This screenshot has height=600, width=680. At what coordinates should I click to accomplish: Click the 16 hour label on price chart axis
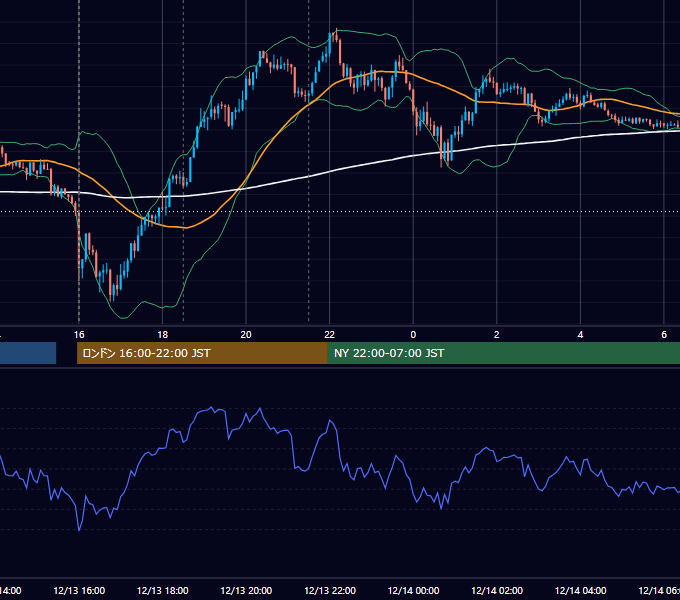(x=79, y=335)
